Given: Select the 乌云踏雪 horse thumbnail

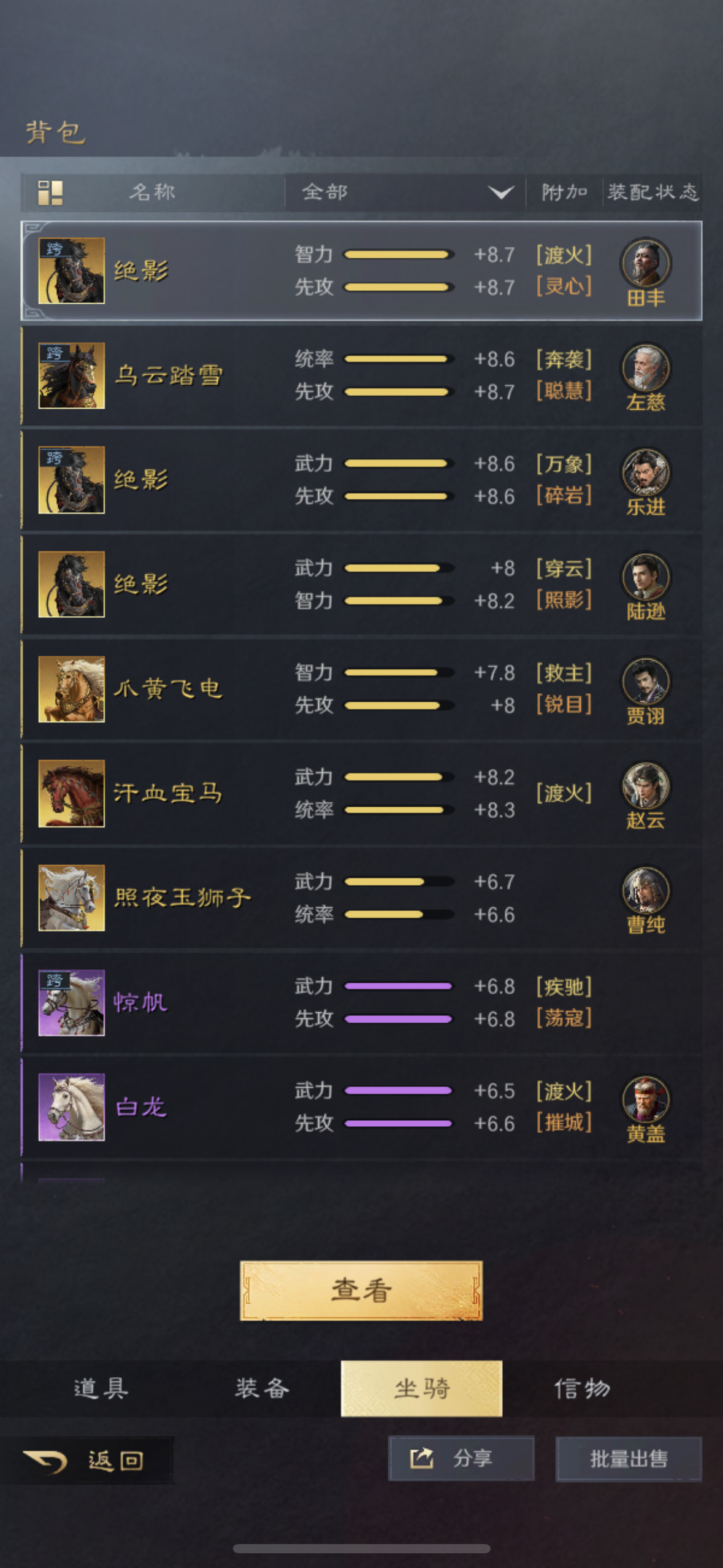Looking at the screenshot, I should point(72,375).
